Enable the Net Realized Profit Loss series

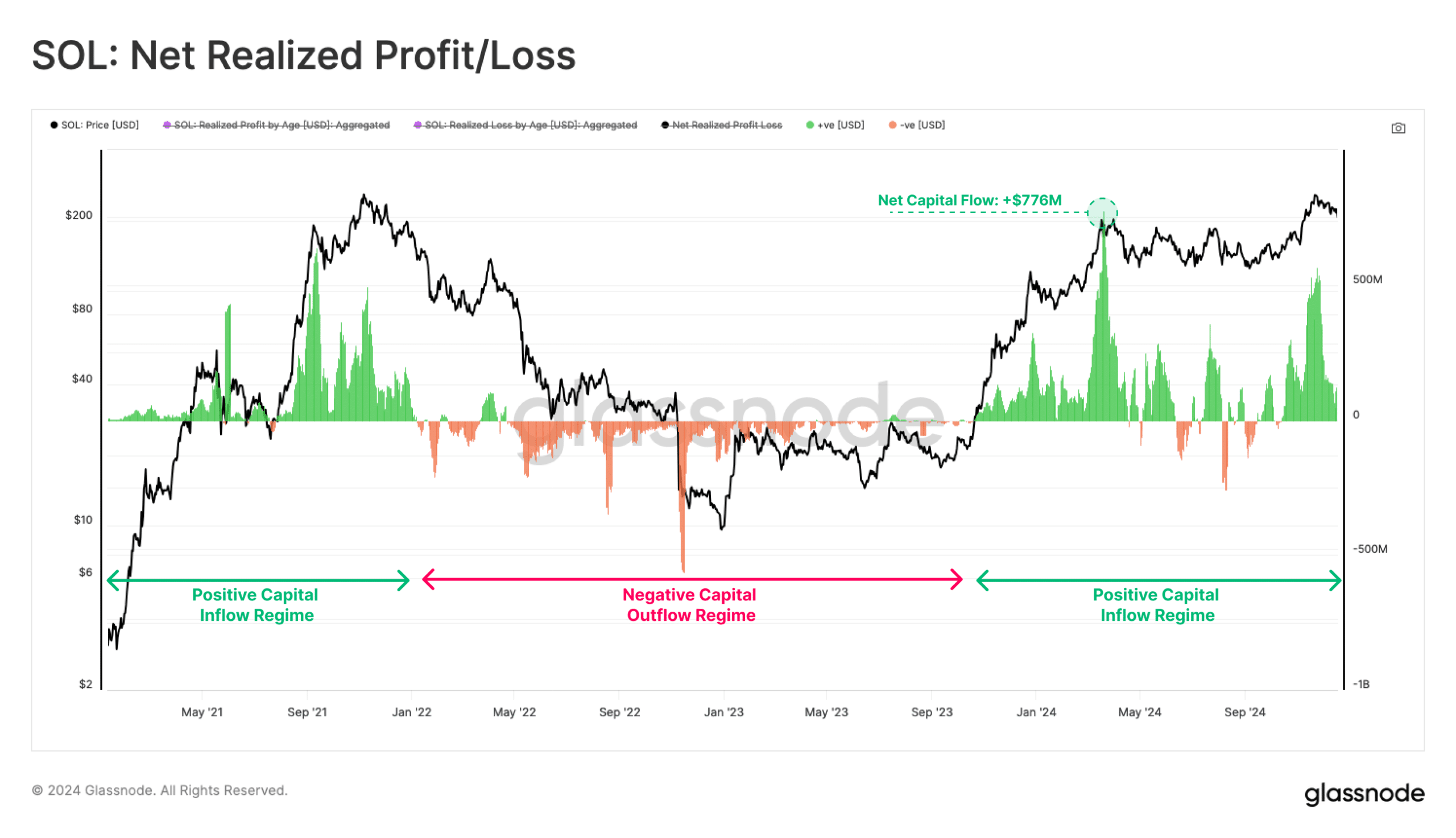(721, 125)
